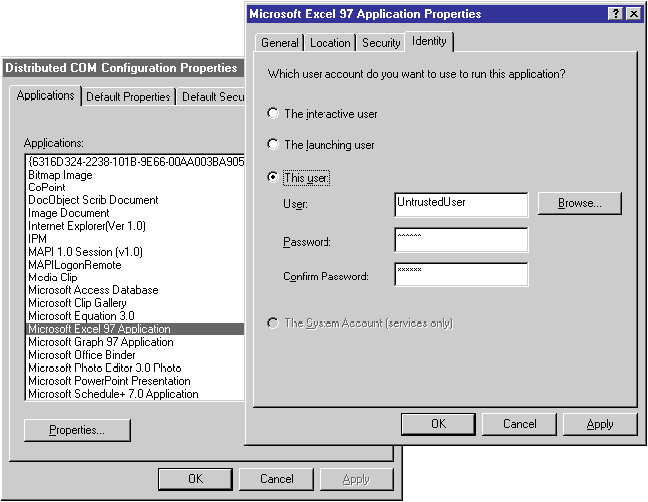Click the Confirm Password field

tap(461, 274)
